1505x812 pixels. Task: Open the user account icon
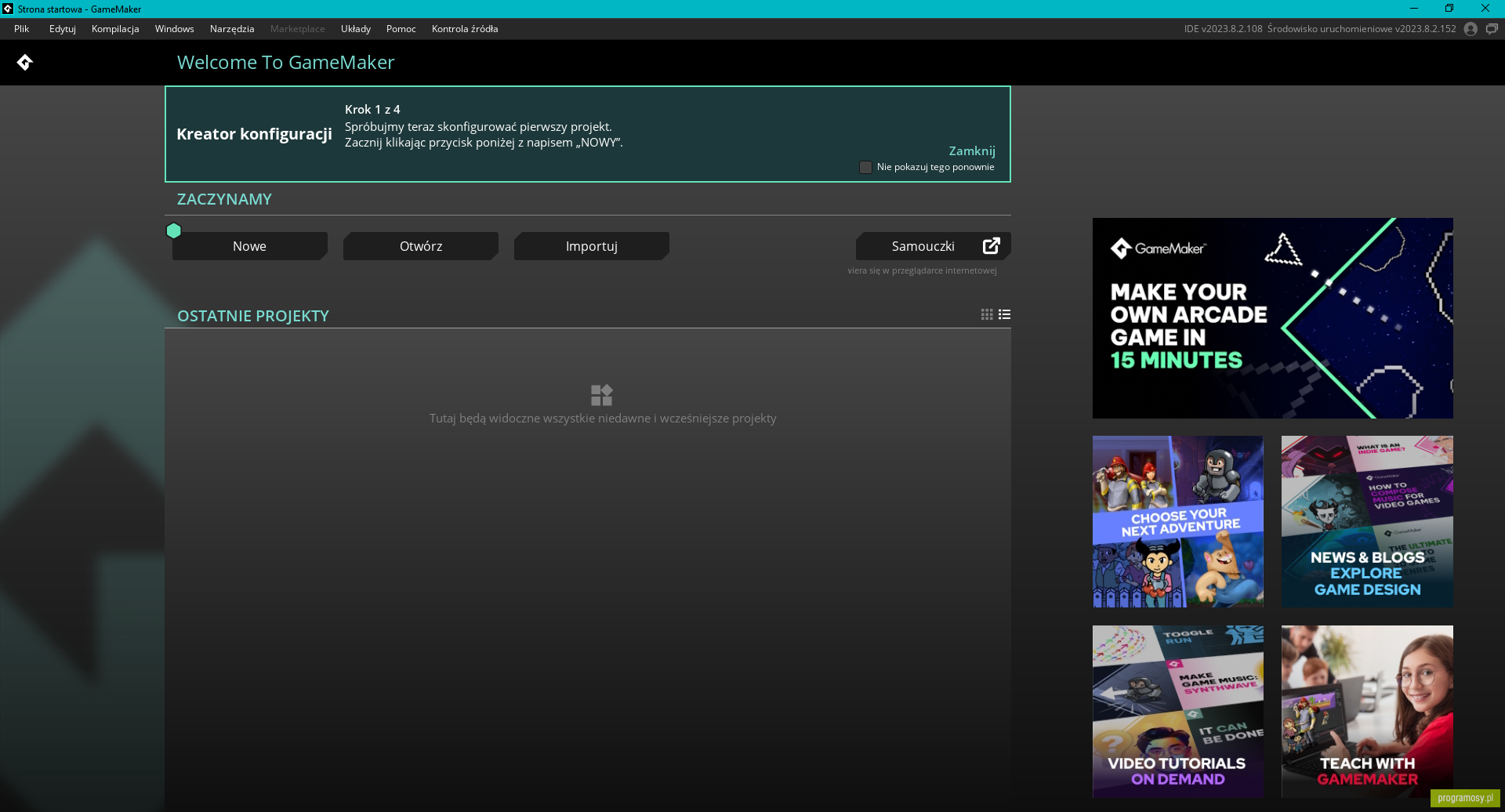click(x=1471, y=29)
